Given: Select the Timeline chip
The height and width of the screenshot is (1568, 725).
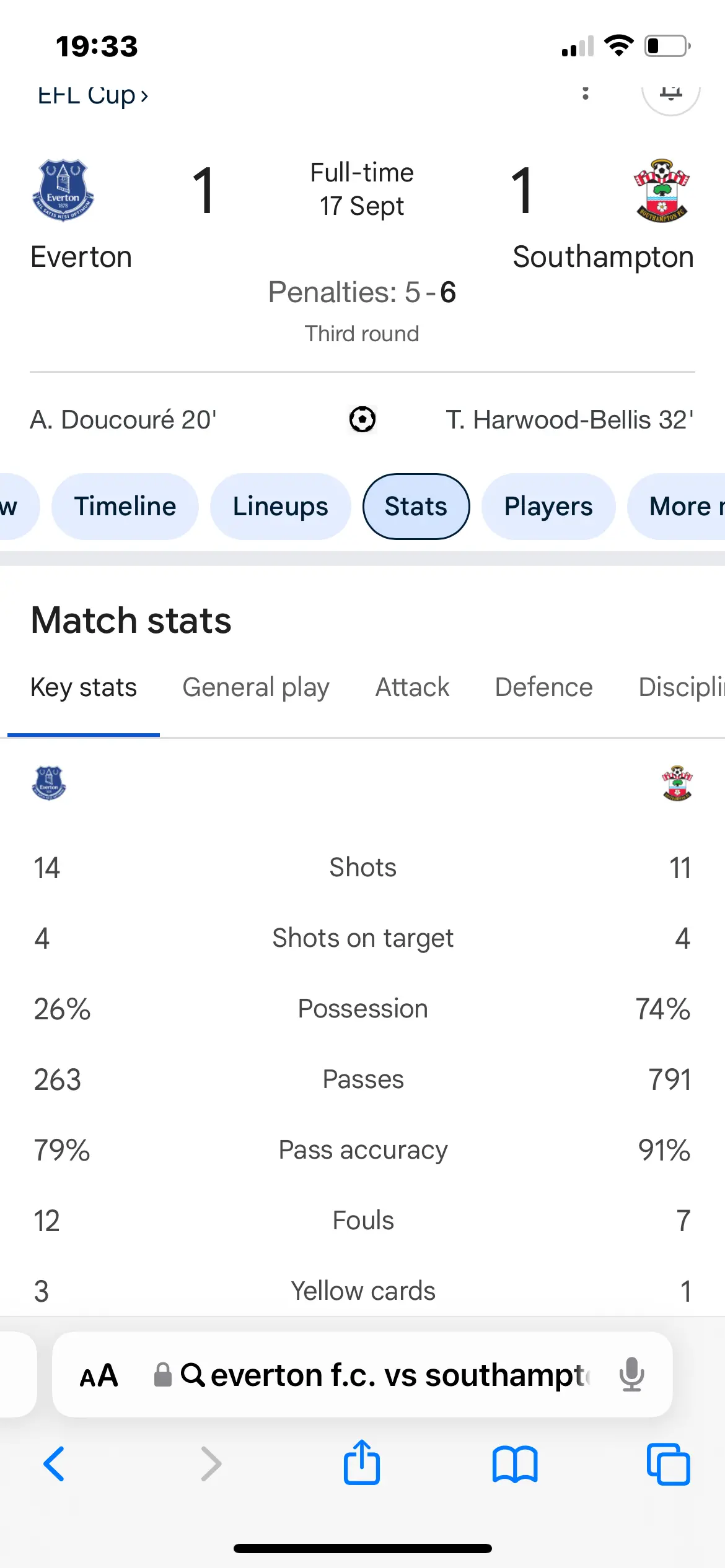Looking at the screenshot, I should click(125, 507).
